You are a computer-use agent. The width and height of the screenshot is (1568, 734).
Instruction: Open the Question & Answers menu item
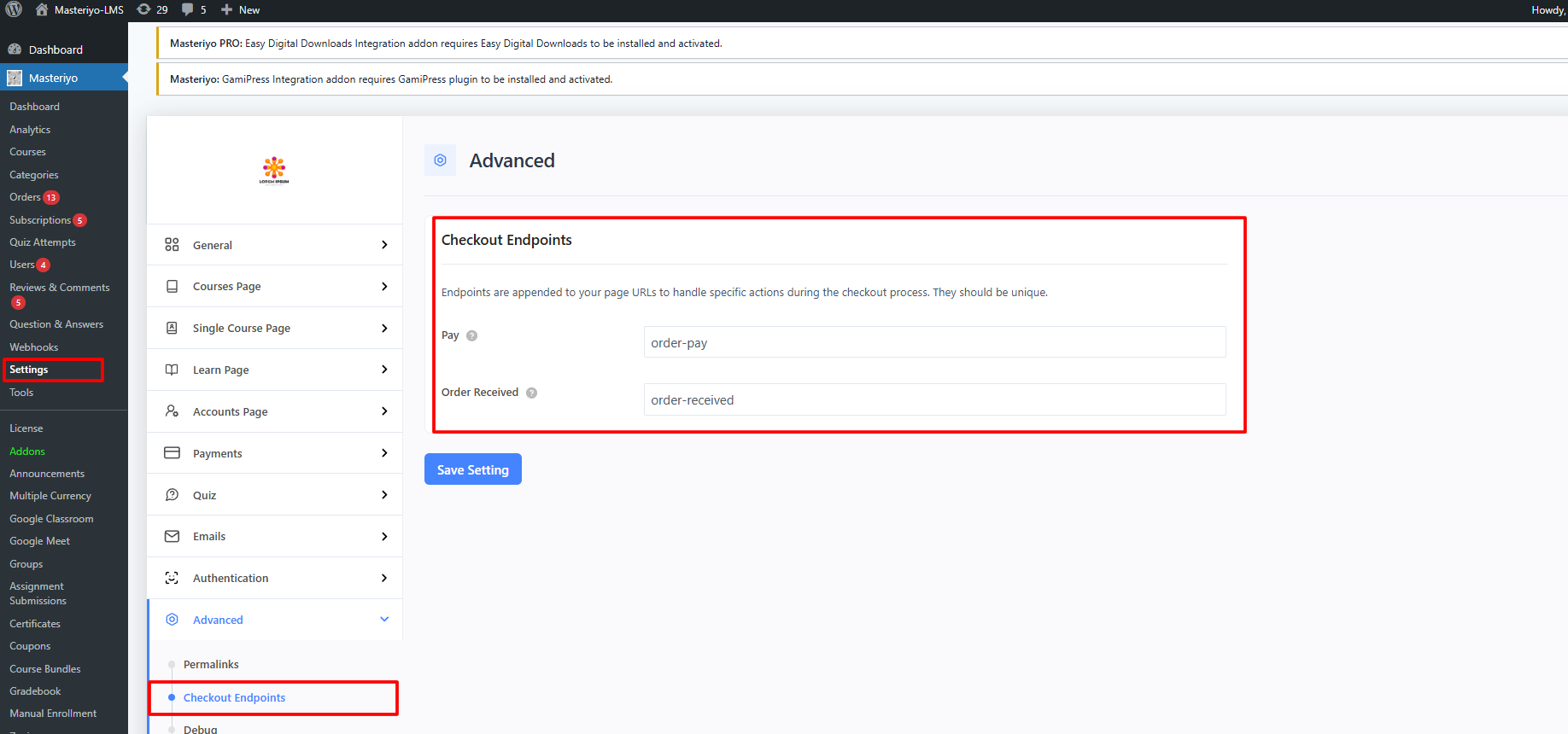click(56, 324)
